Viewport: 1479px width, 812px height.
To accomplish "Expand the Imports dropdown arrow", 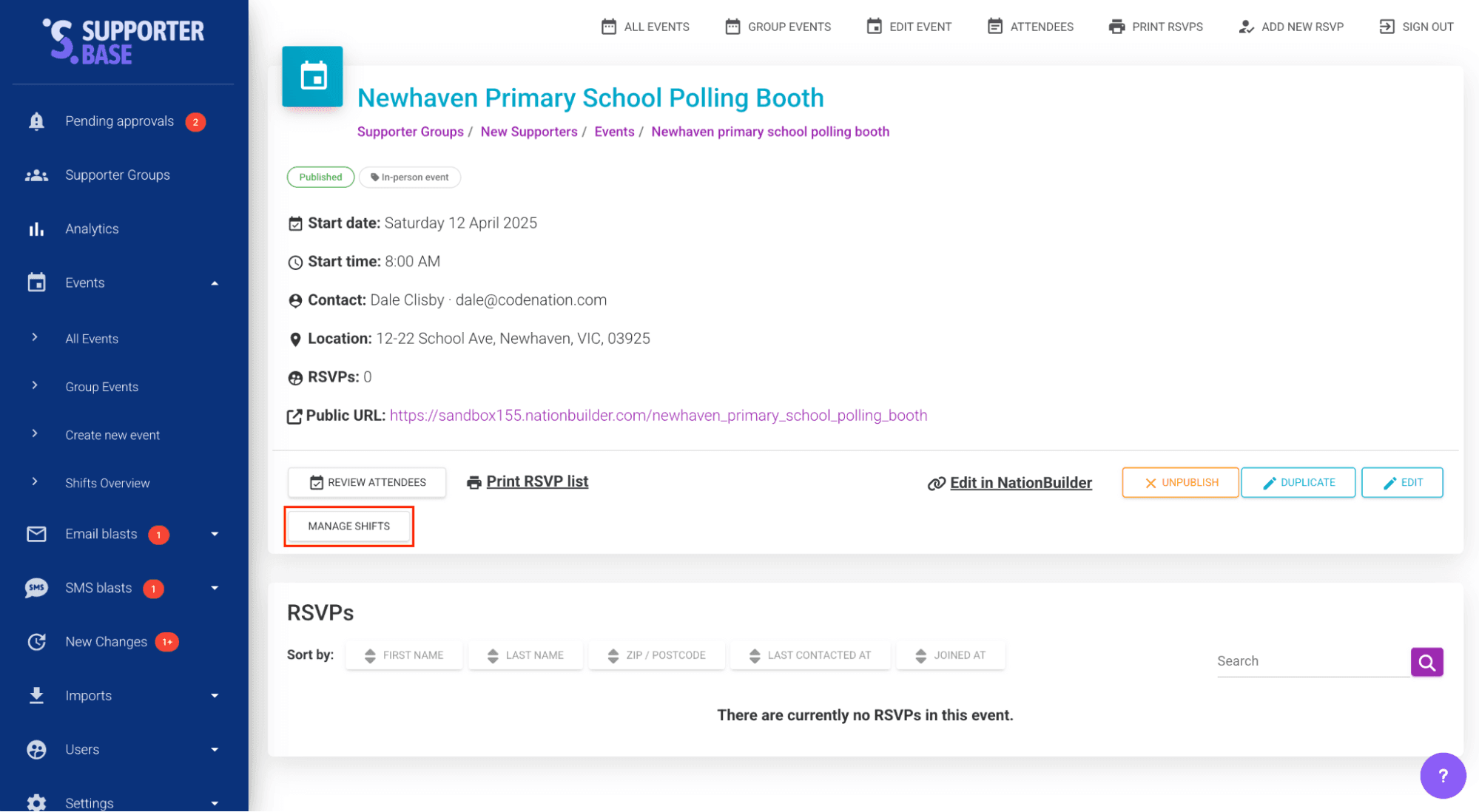I will (215, 696).
